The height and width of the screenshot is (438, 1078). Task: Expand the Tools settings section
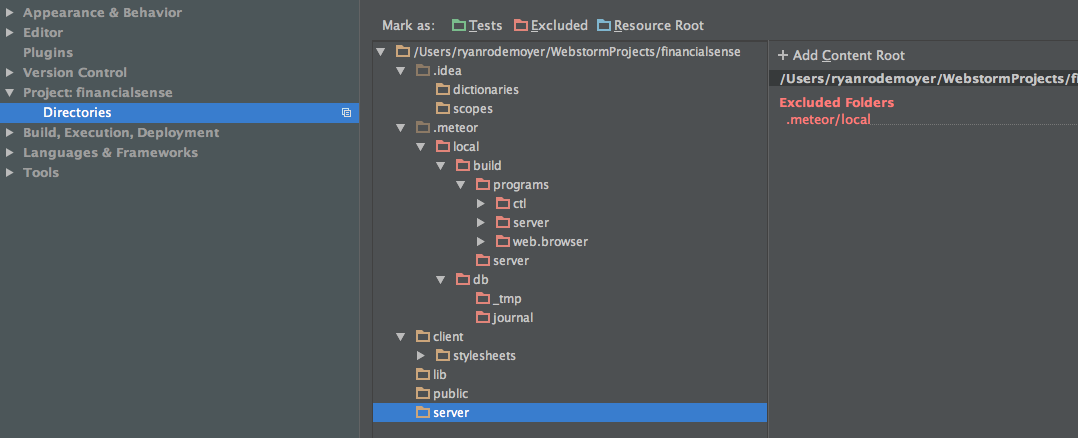(10, 172)
